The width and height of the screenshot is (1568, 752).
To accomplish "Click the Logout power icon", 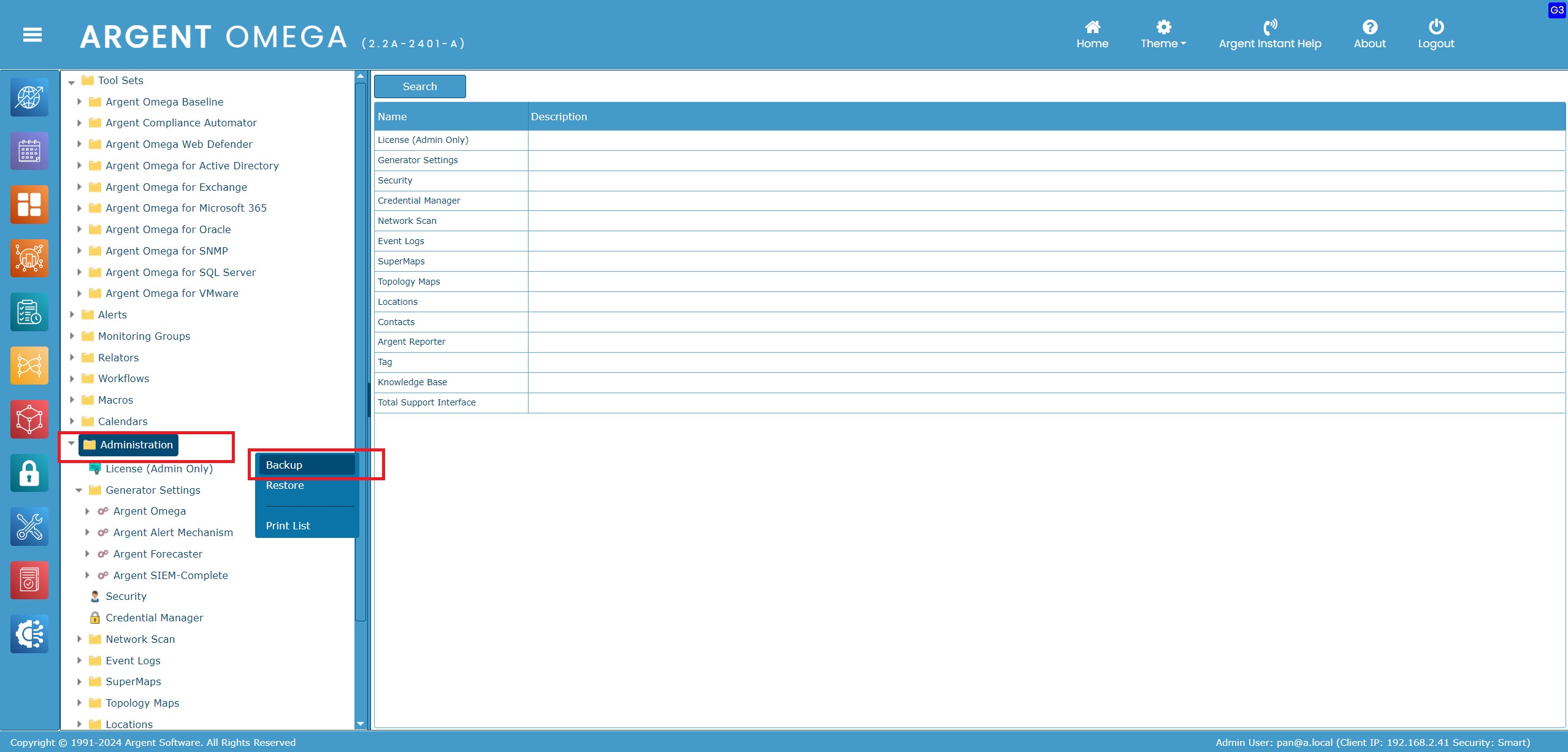I will [1436, 27].
